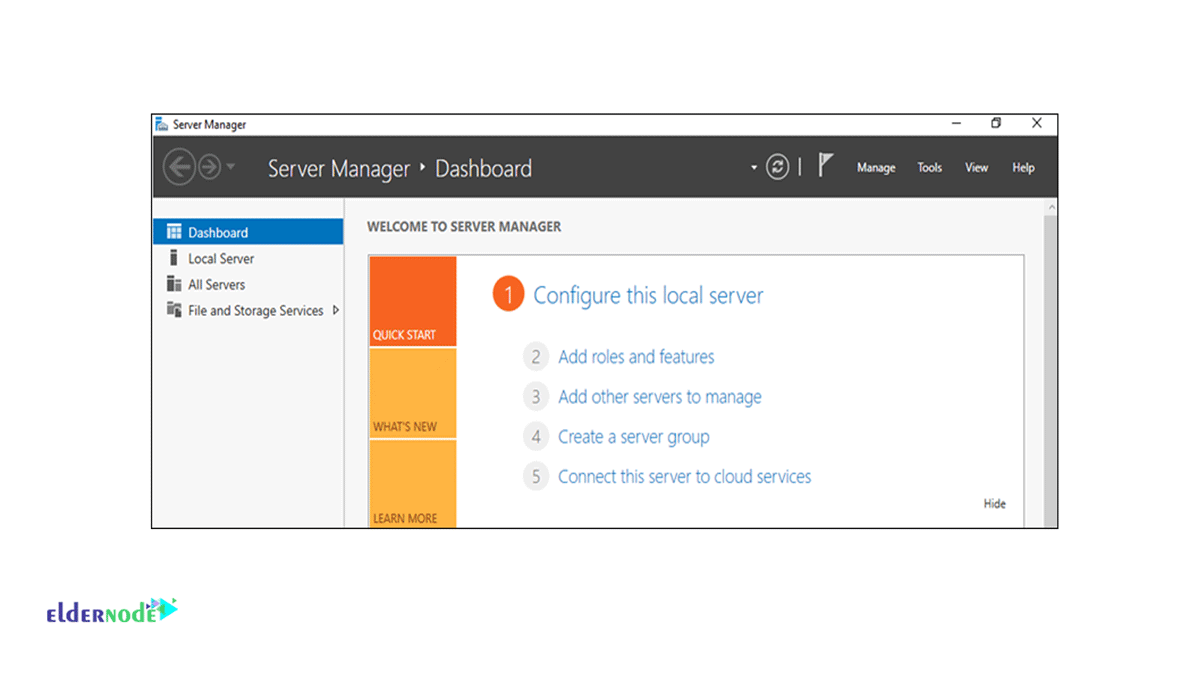The image size is (1200, 675).
Task: Open the Notifications flag icon
Action: click(x=823, y=164)
